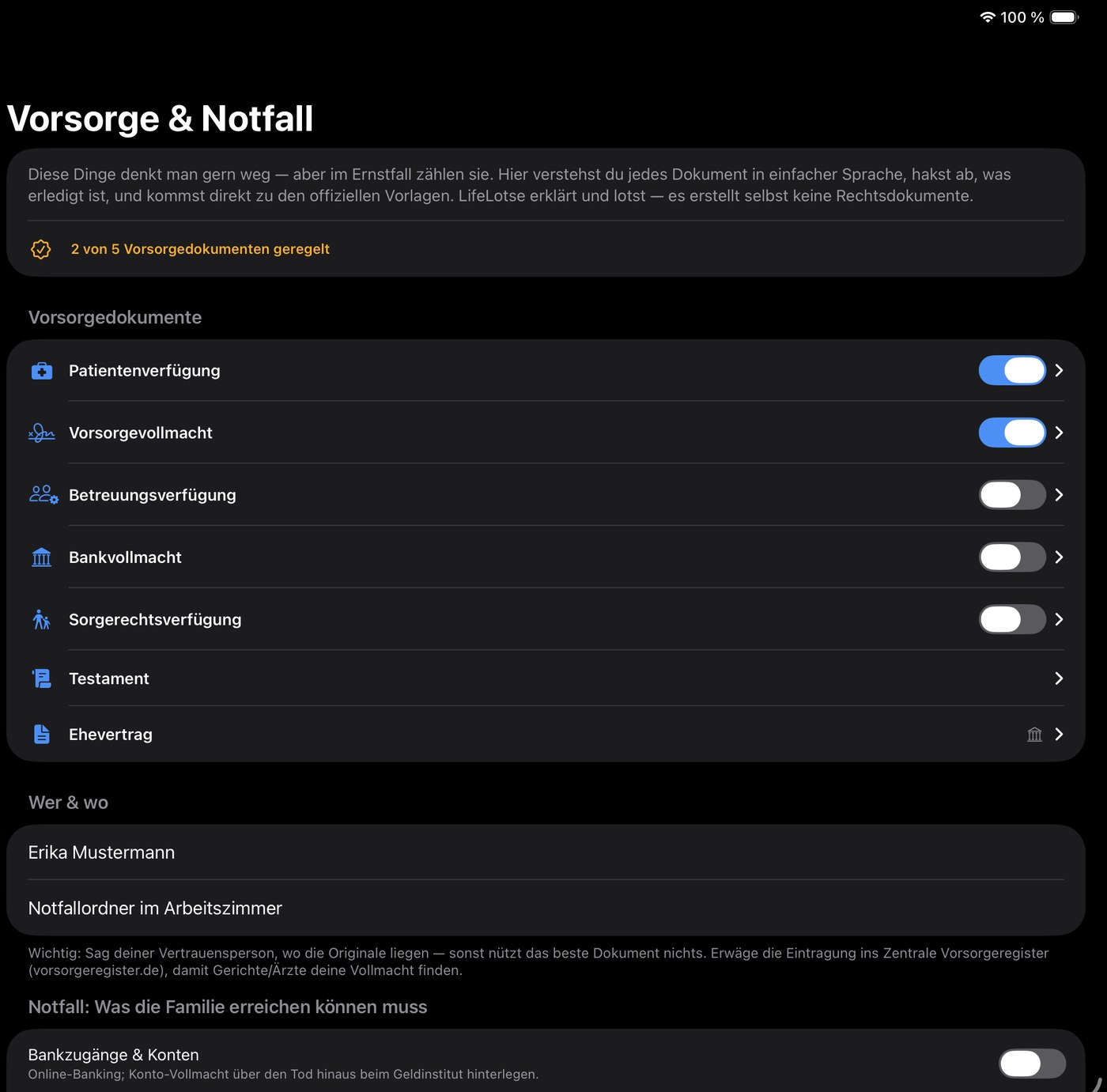This screenshot has height=1092, width=1107.
Task: Click the small notary building icon by Ehevertrag
Action: [1034, 735]
